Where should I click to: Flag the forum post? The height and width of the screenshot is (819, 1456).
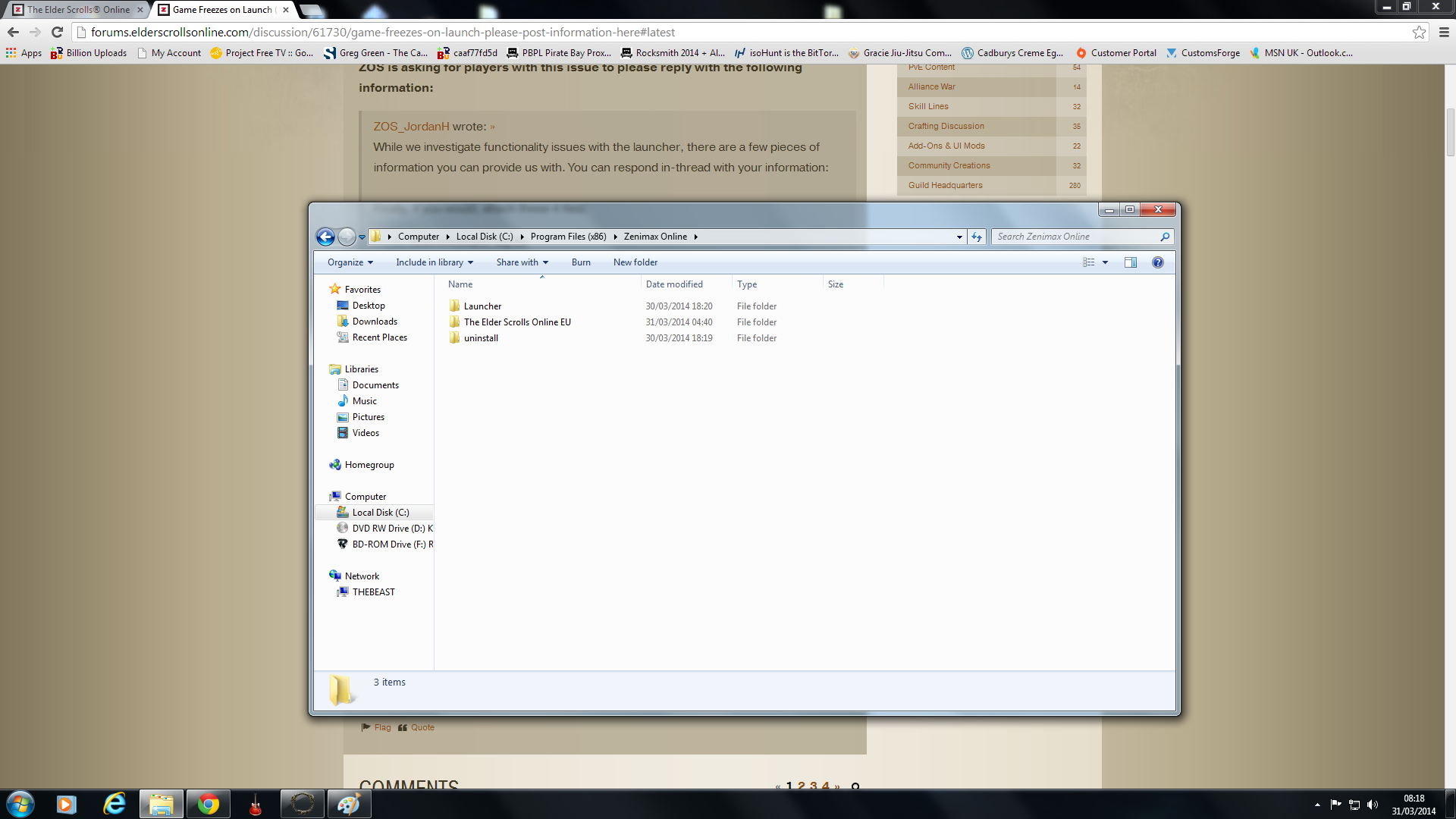[376, 727]
